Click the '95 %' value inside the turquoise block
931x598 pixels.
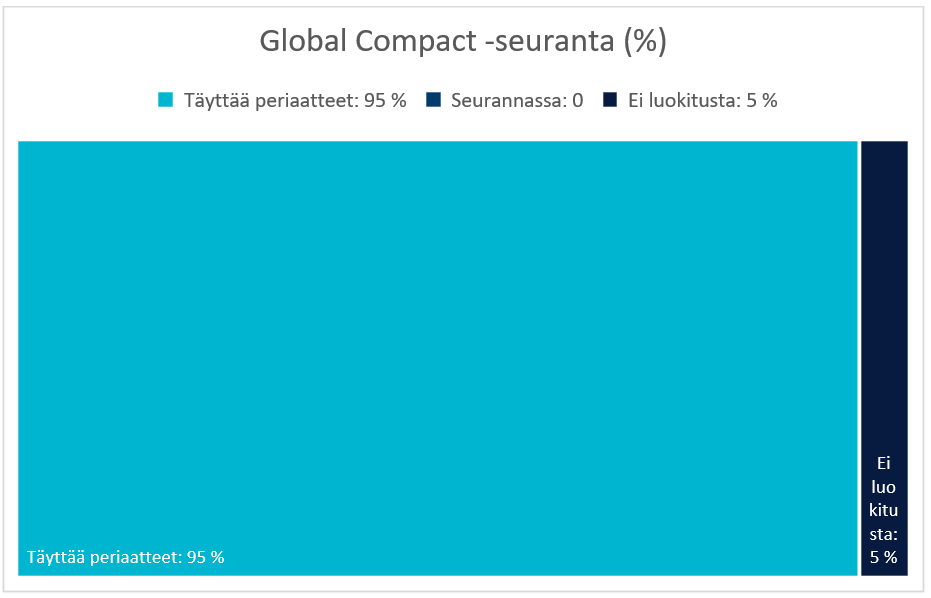click(x=205, y=557)
